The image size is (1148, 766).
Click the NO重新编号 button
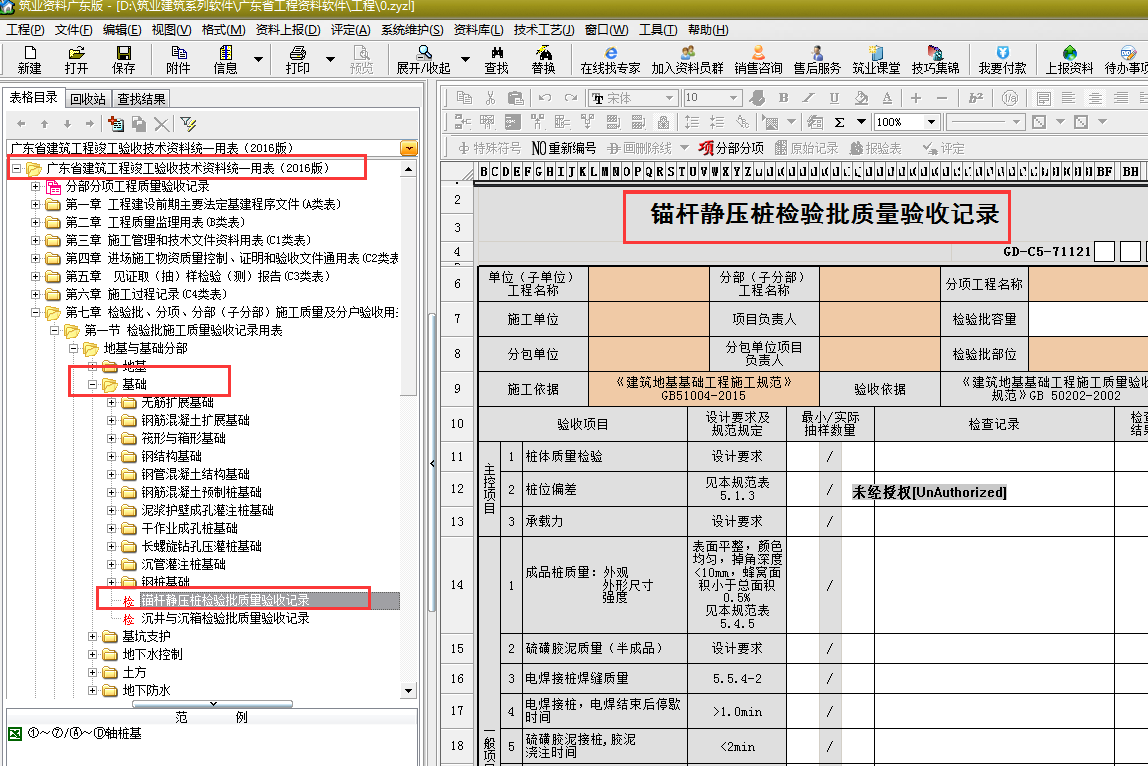click(x=564, y=148)
